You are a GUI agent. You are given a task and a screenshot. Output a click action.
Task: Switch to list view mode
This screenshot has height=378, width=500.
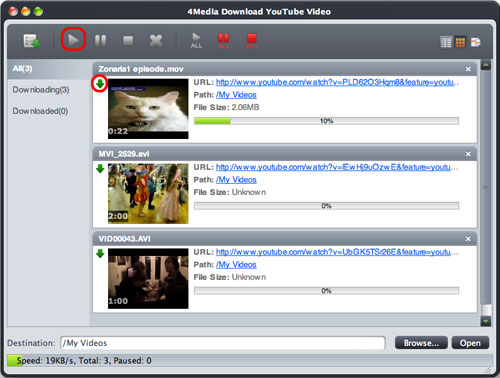446,42
